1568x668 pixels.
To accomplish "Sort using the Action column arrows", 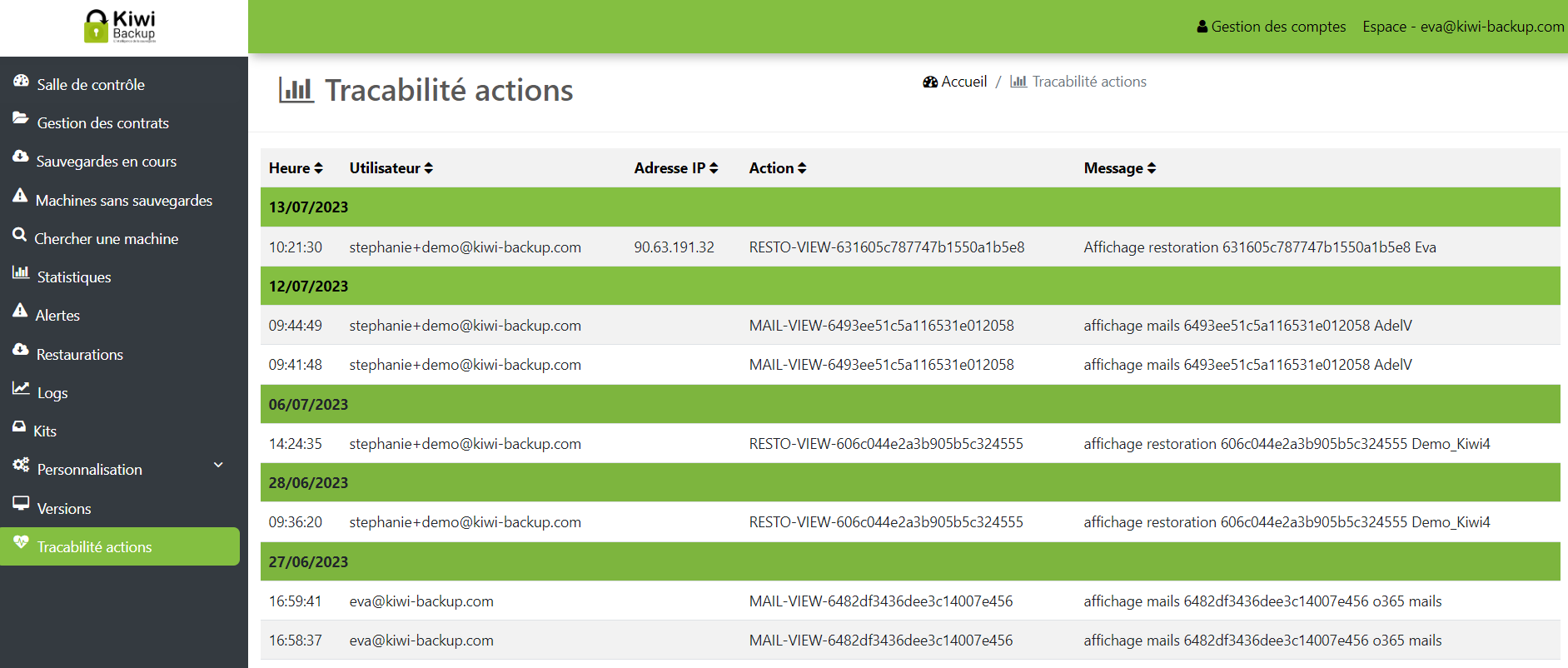I will click(x=802, y=168).
